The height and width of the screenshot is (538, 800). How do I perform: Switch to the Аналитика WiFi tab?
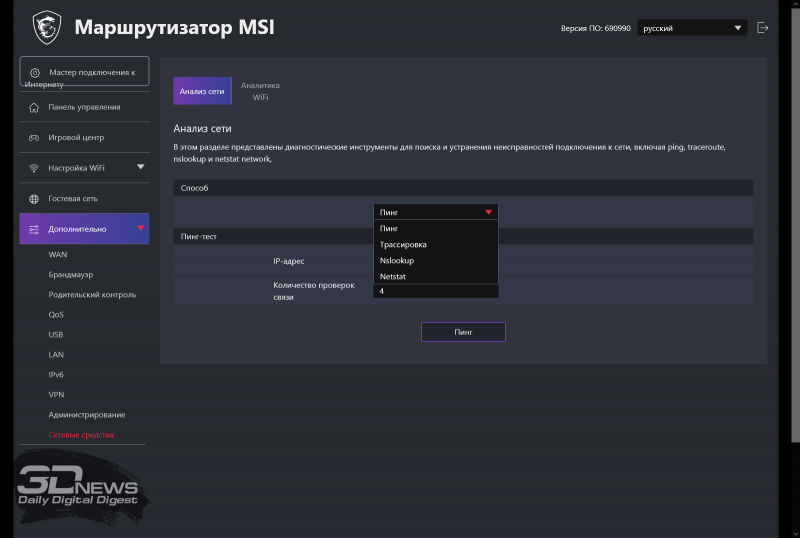(260, 91)
